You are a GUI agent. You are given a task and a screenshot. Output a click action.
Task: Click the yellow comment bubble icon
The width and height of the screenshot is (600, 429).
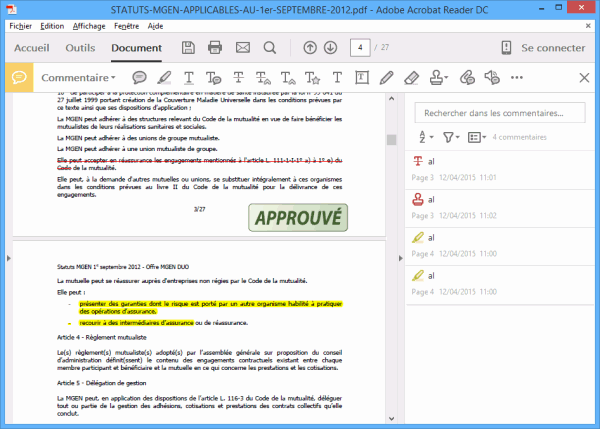click(x=19, y=78)
